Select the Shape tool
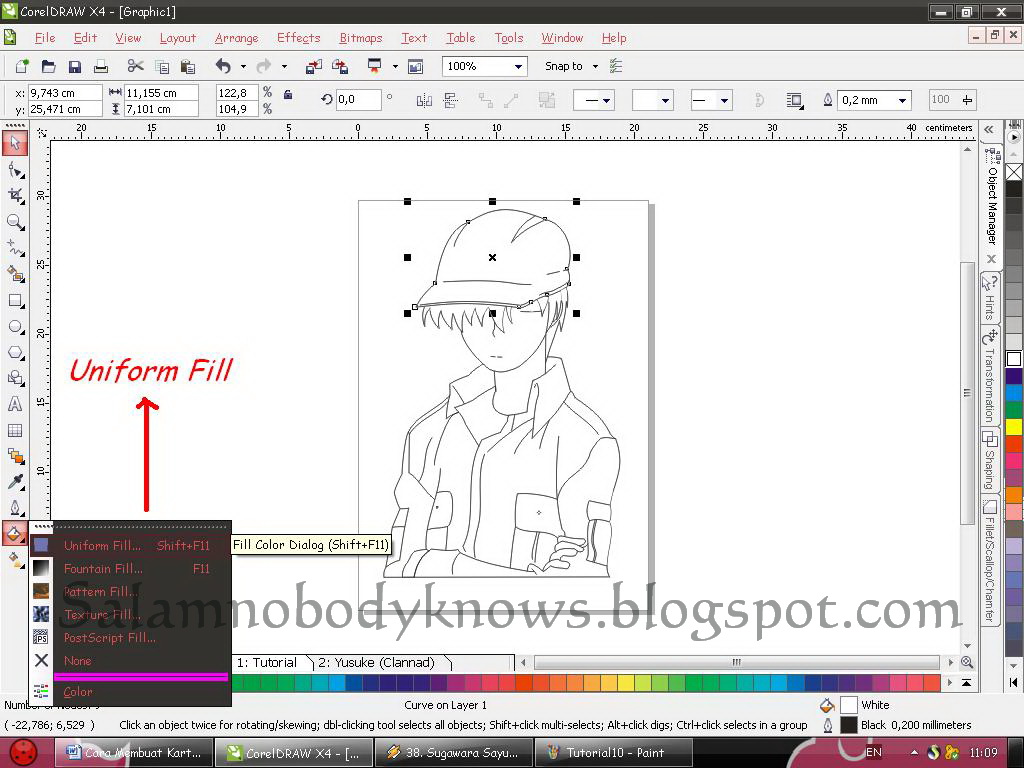Image resolution: width=1024 pixels, height=768 pixels. (x=15, y=170)
